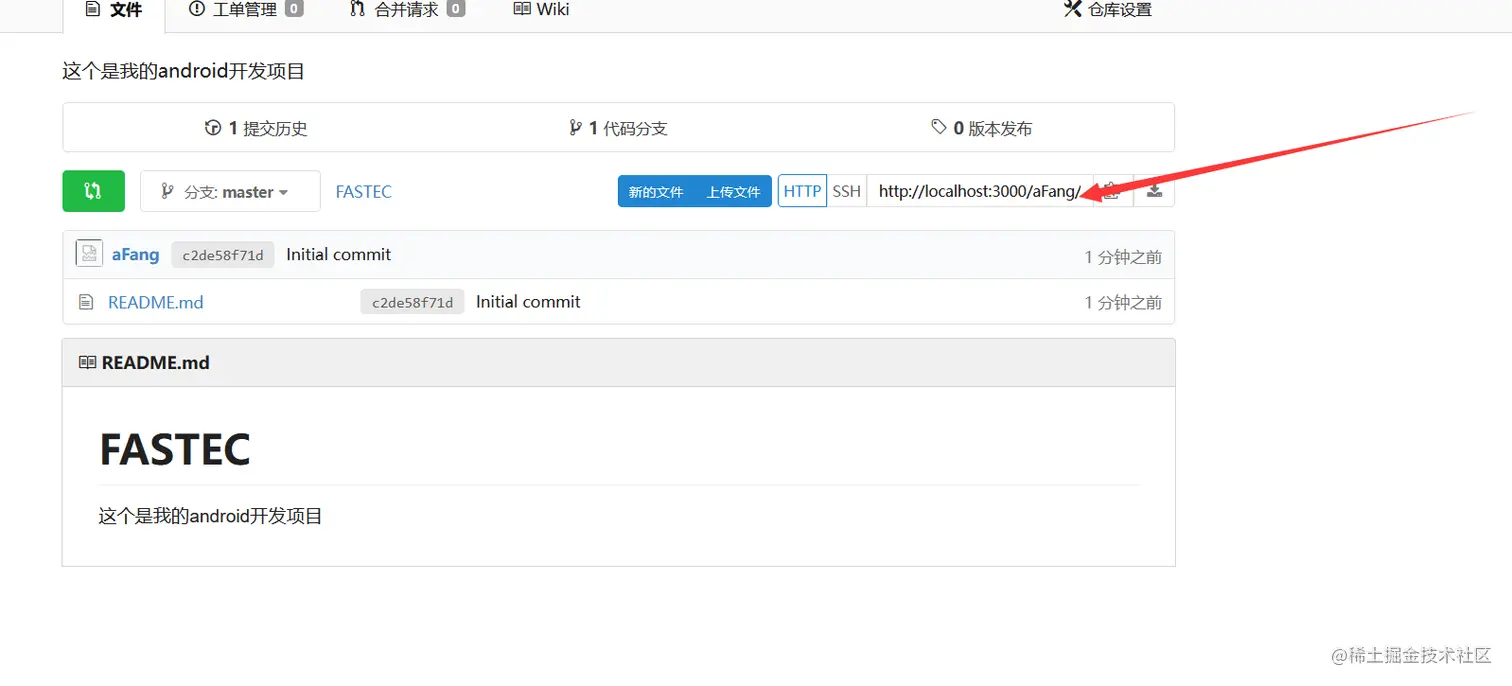
Task: View 0 版本发布 releases
Action: coord(982,128)
